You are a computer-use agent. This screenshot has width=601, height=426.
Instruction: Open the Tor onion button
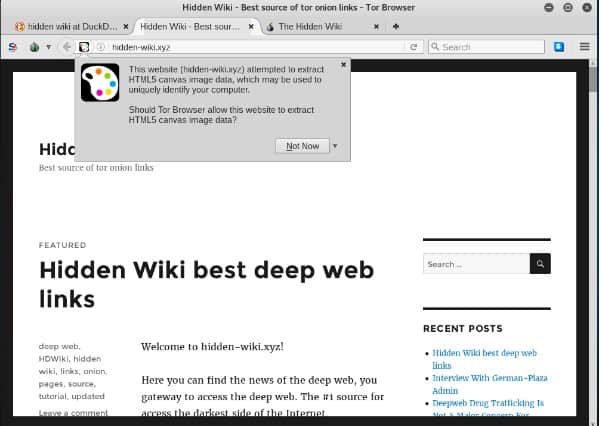(34, 47)
